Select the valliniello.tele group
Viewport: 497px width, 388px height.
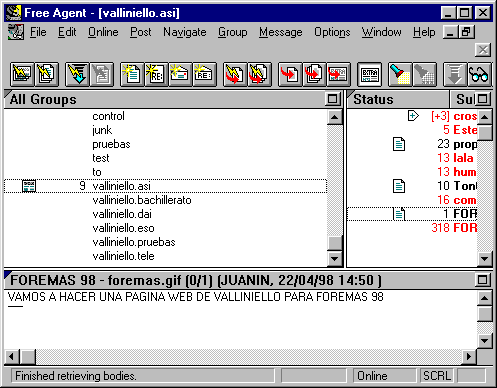pos(123,256)
